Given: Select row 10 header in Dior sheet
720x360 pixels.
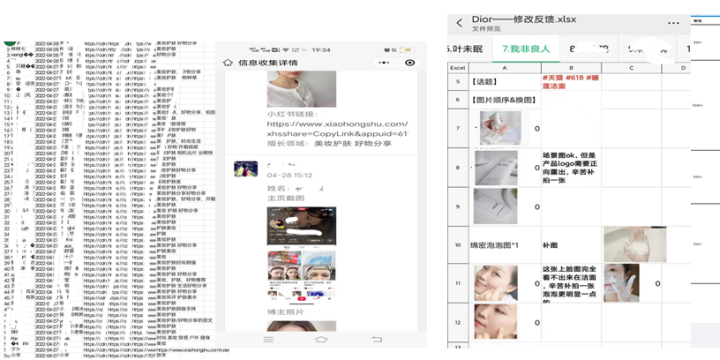Looking at the screenshot, I should (458, 245).
